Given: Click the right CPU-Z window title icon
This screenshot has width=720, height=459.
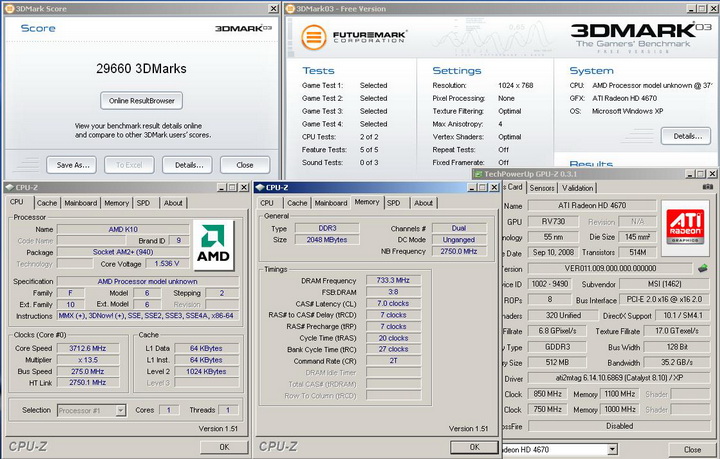Looking at the screenshot, I should [x=260, y=187].
